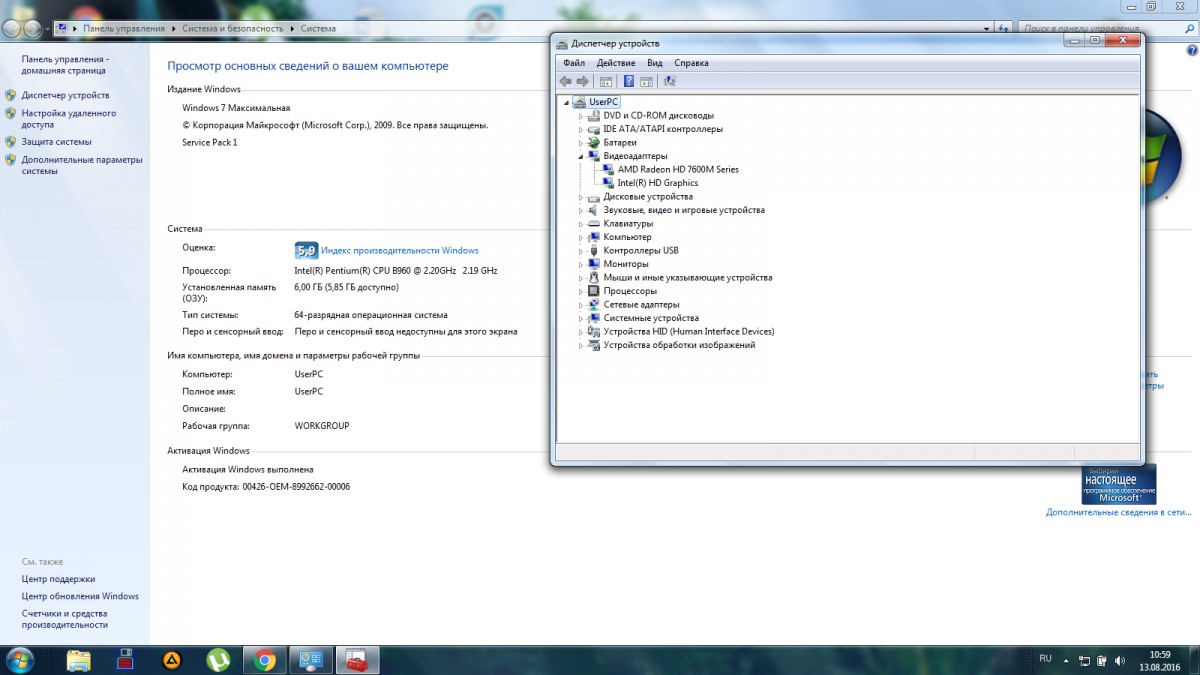1200x675 pixels.
Task: Expand the Процессоры node
Action: 580,291
